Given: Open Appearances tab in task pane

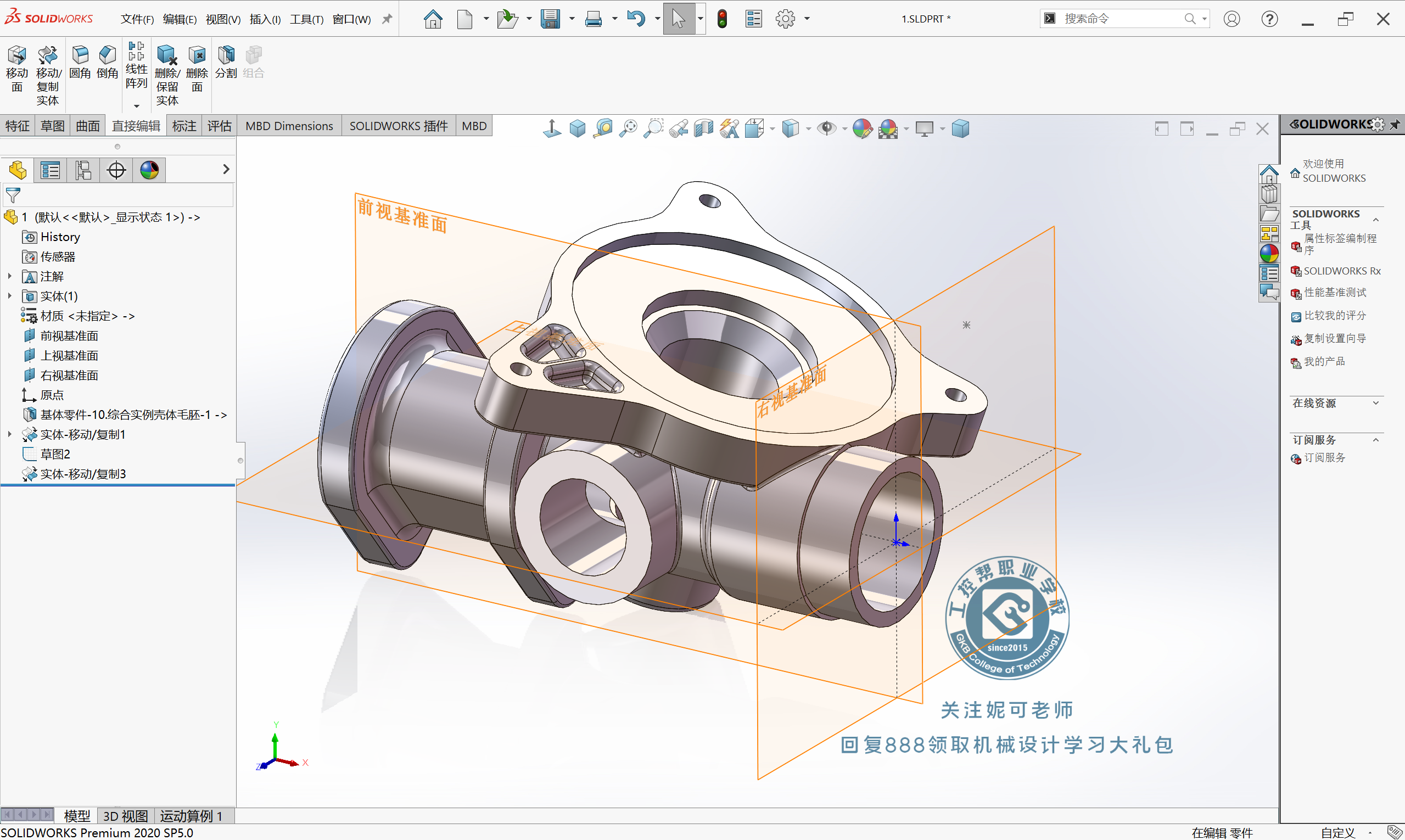Looking at the screenshot, I should 1269,253.
